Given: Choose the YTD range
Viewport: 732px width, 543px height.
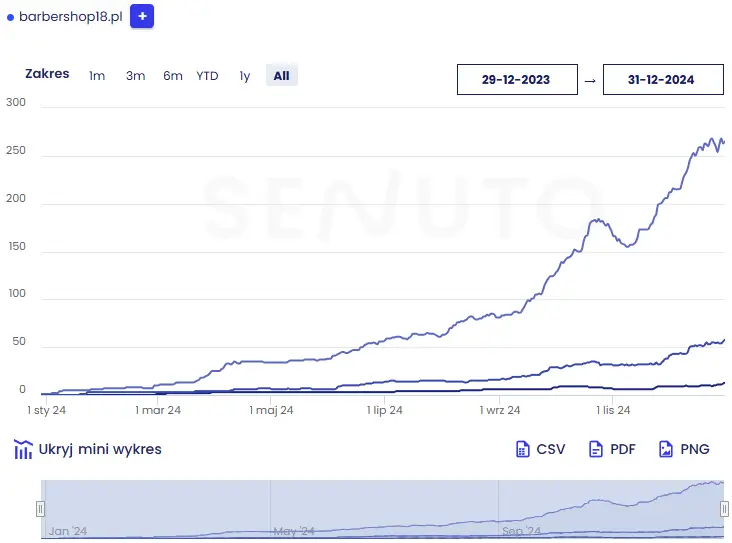Looking at the screenshot, I should click(207, 76).
